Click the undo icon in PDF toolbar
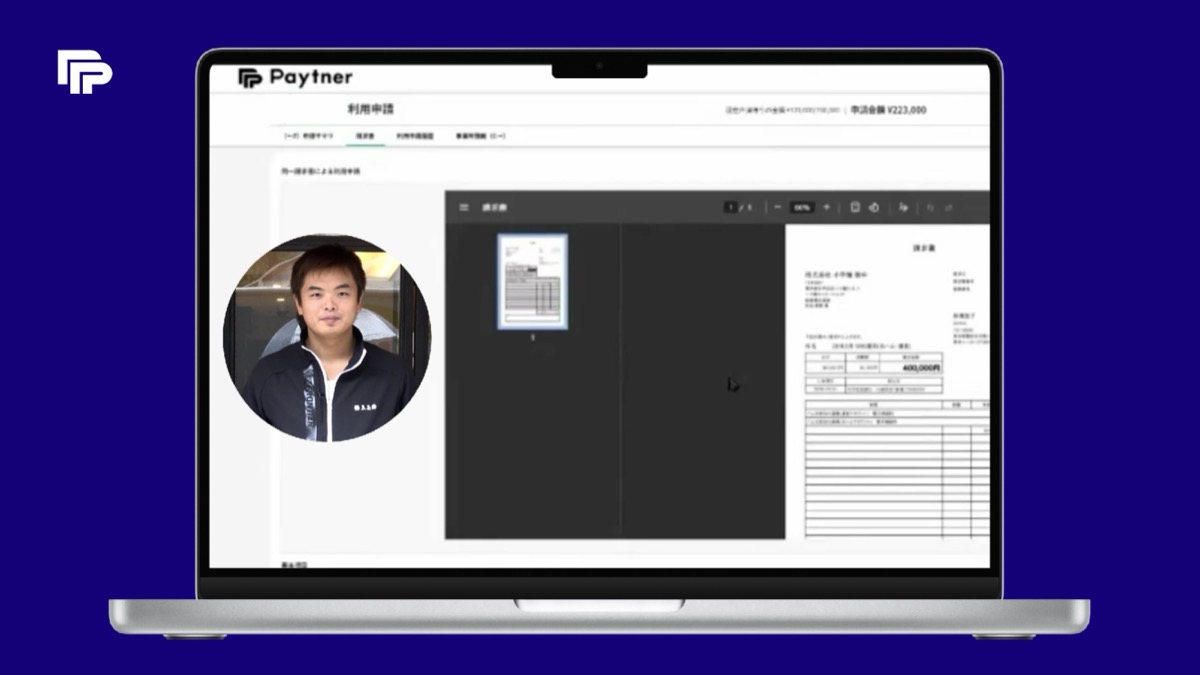This screenshot has width=1200, height=675. tap(930, 207)
